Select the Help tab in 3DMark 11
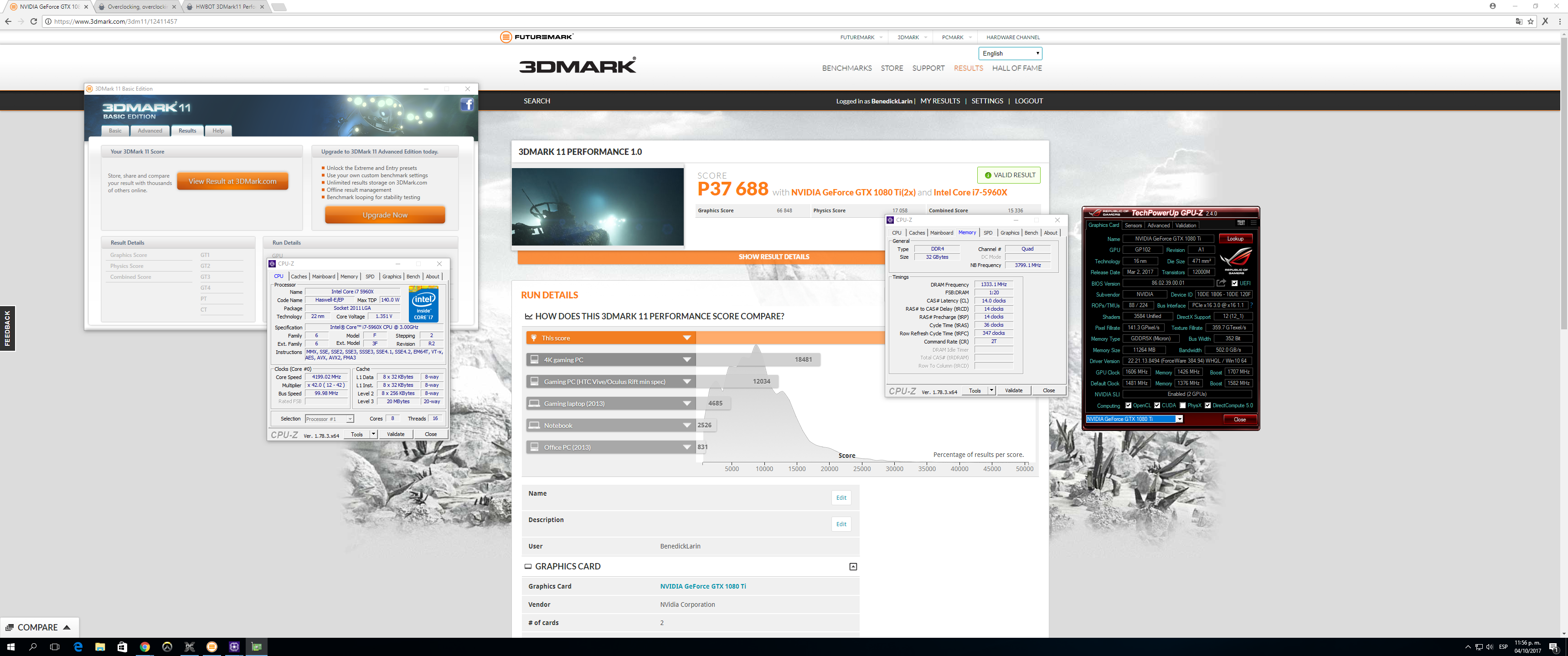Screen dimensions: 1568x656 pyautogui.click(x=218, y=131)
